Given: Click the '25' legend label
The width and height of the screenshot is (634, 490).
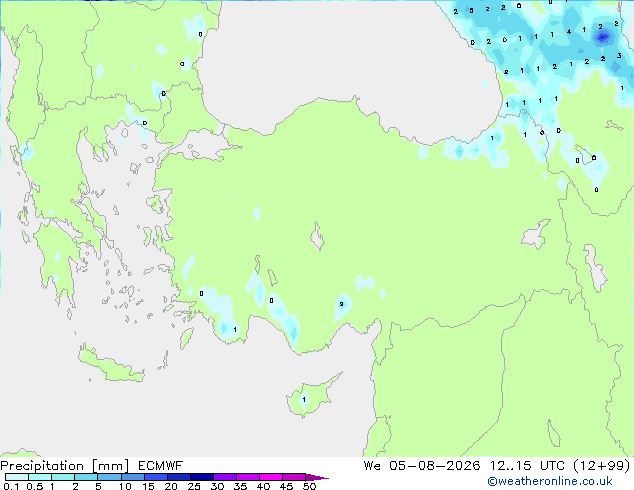Looking at the screenshot, I should tap(194, 486).
